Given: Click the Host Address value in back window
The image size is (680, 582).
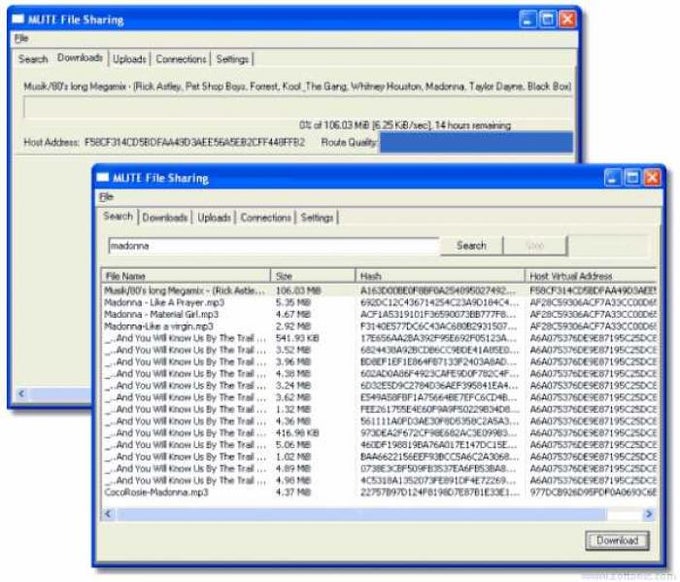Looking at the screenshot, I should (195, 142).
